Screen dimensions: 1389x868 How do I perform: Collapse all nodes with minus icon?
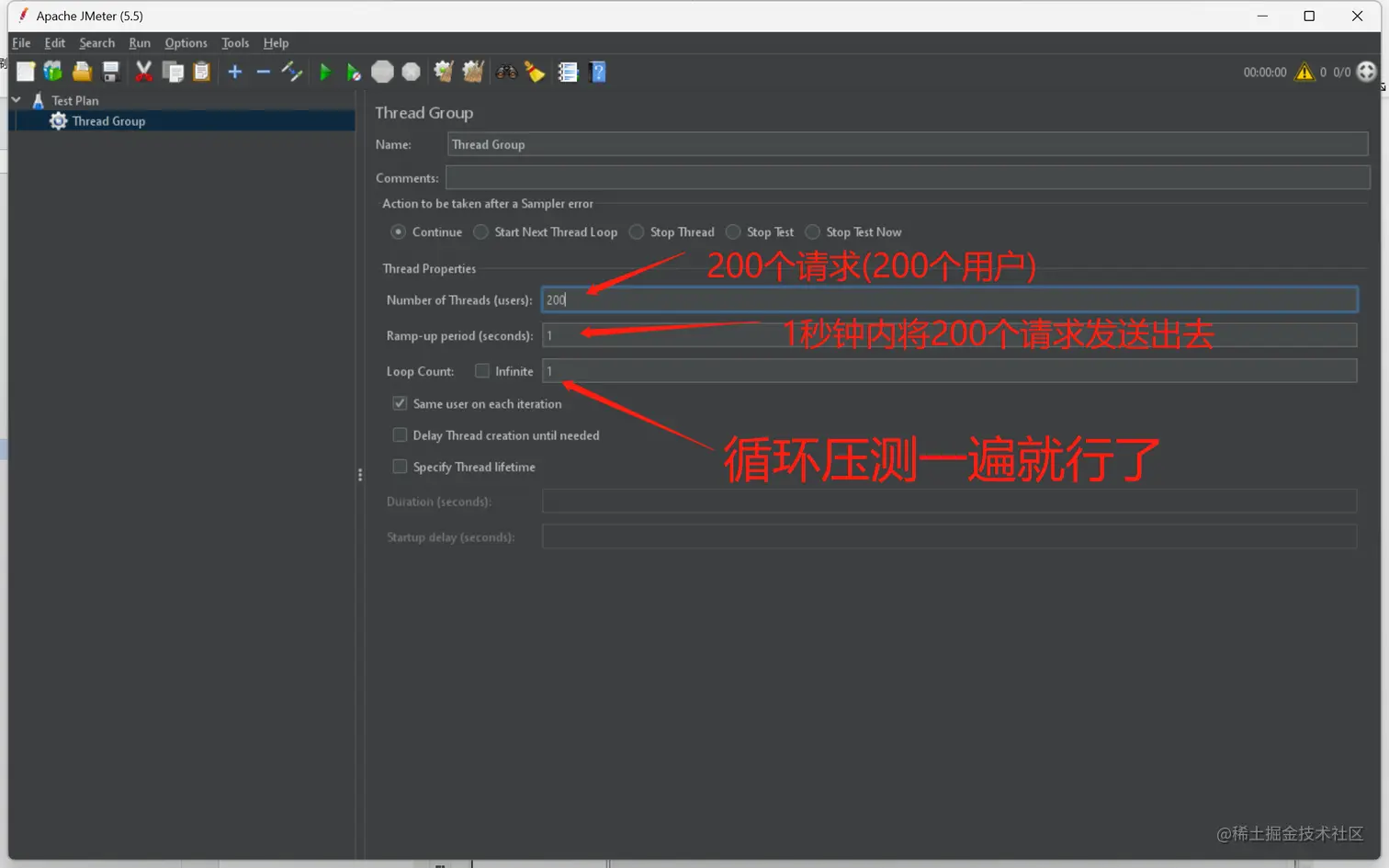point(264,72)
